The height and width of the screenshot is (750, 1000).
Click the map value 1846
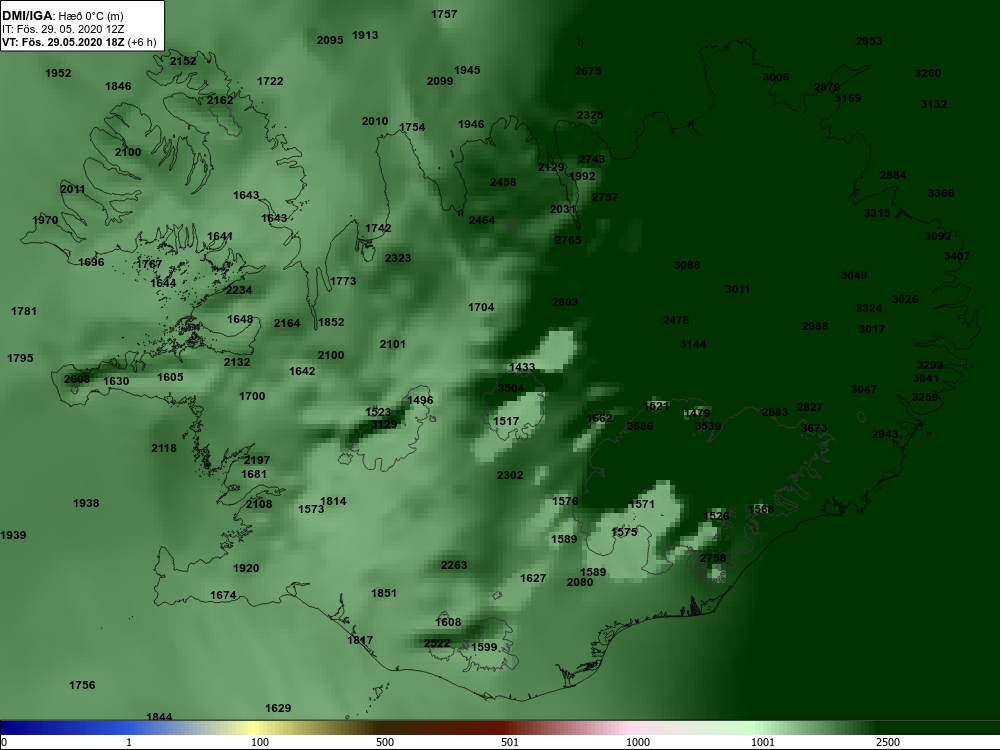tap(118, 86)
